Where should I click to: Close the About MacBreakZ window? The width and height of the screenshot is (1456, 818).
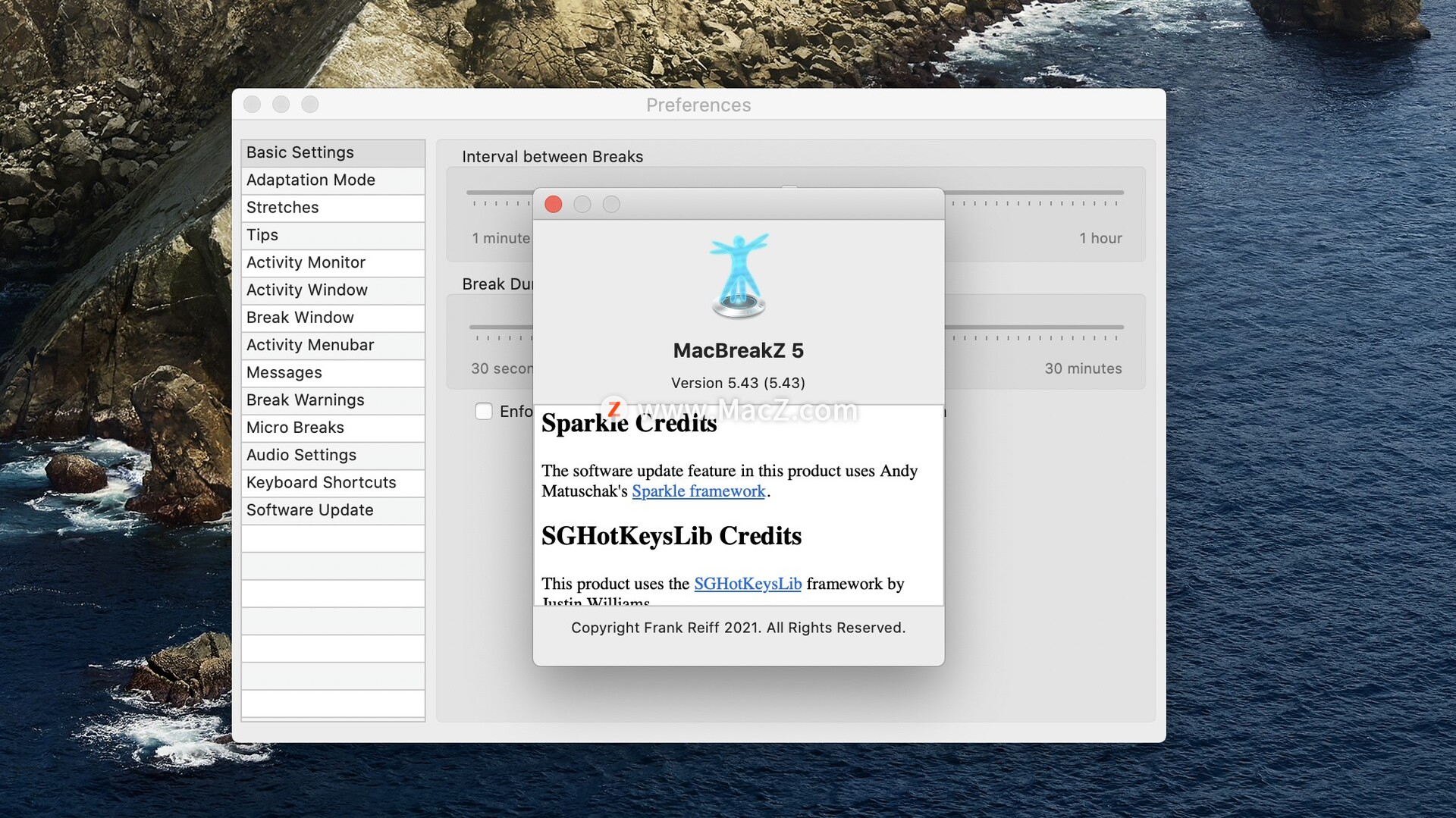tap(554, 205)
